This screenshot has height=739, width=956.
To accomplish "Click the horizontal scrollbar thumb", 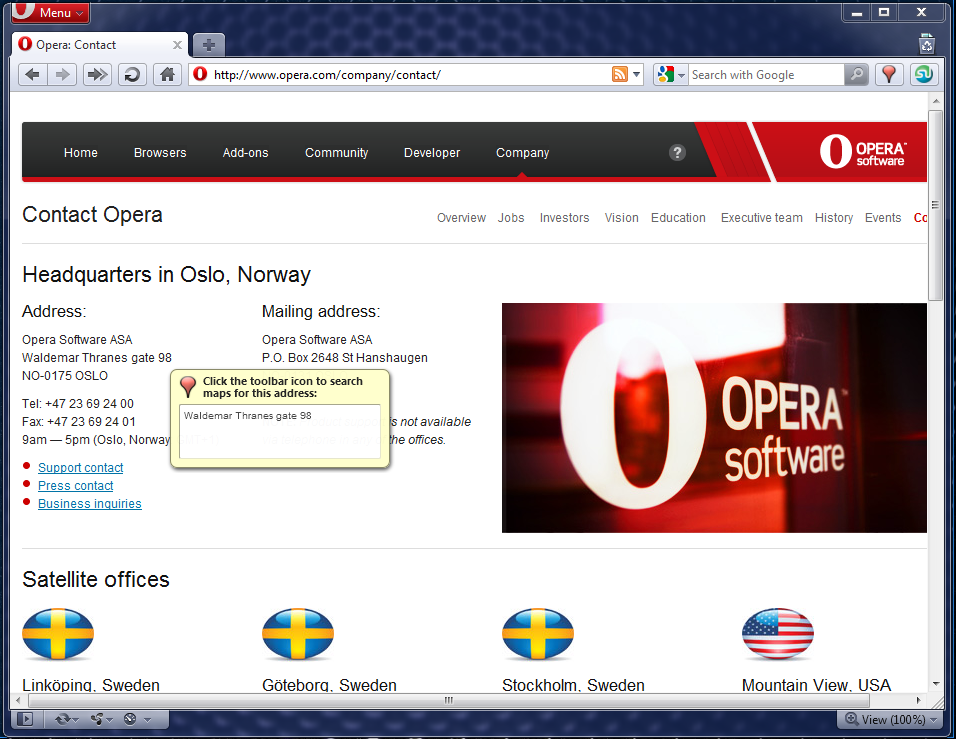I will pyautogui.click(x=449, y=700).
